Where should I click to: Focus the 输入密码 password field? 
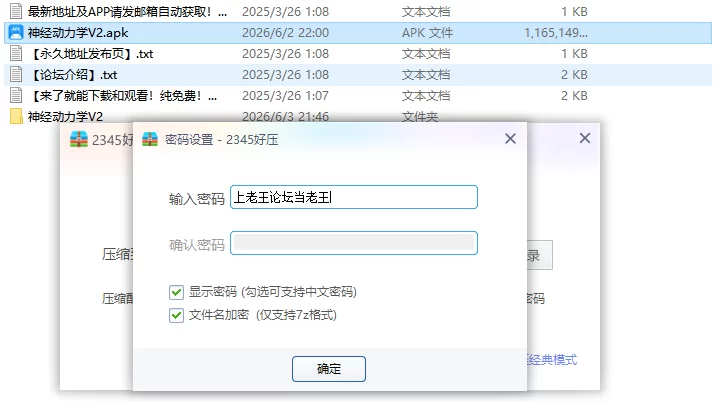tap(354, 197)
